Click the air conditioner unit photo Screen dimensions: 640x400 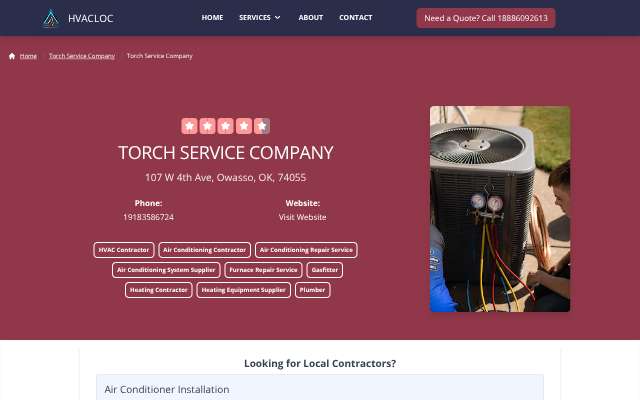[x=500, y=209]
